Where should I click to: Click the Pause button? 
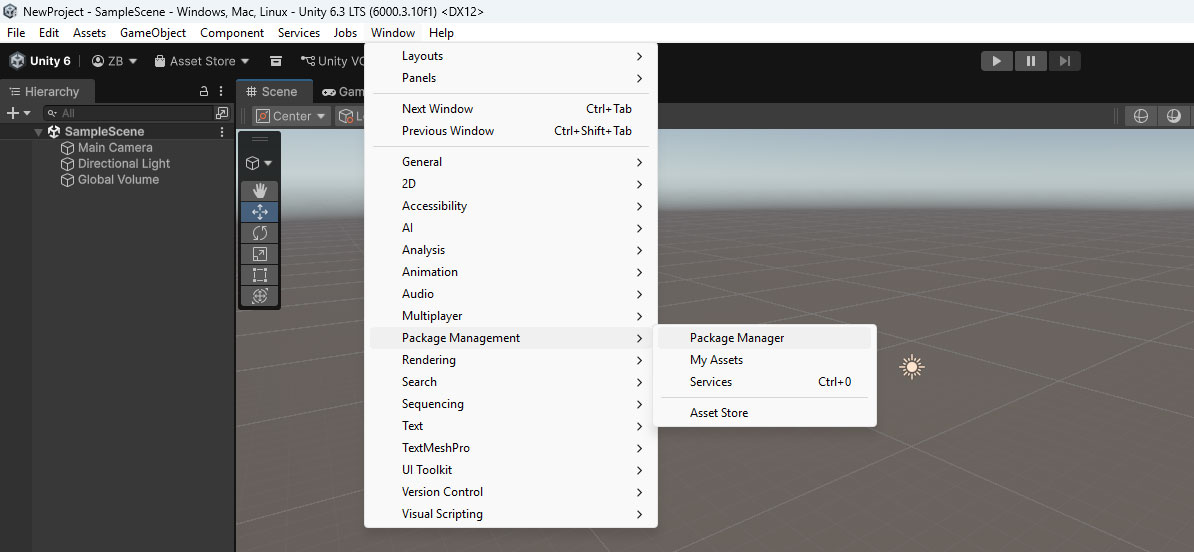[1030, 61]
